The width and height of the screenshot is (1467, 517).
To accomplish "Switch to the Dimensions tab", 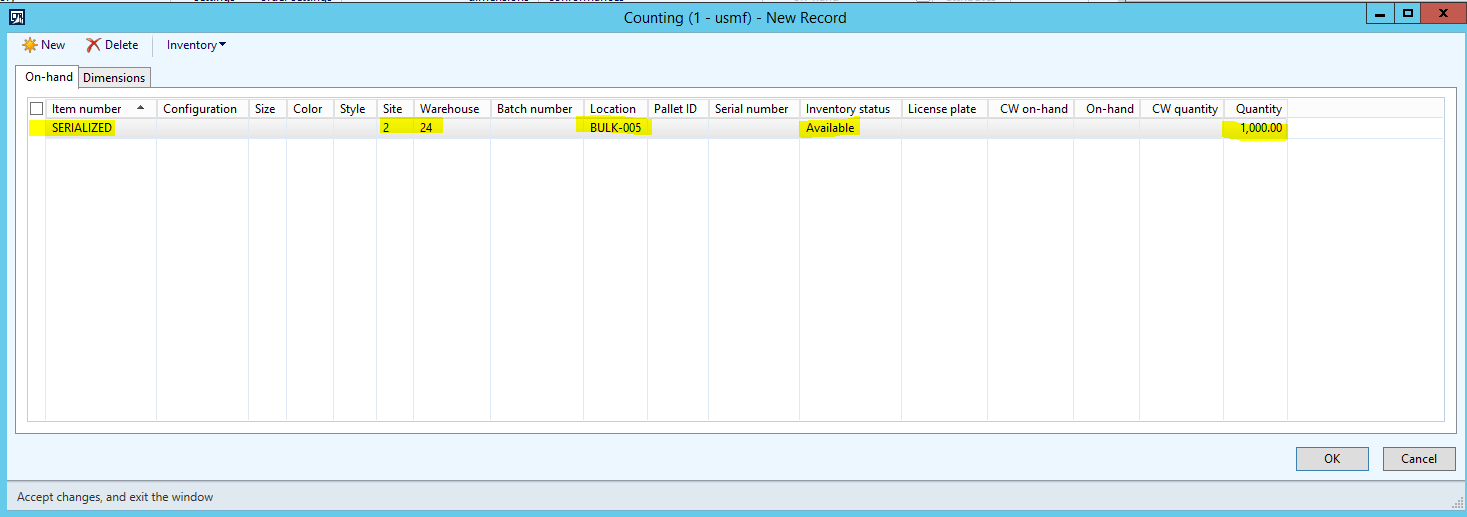I will (114, 77).
